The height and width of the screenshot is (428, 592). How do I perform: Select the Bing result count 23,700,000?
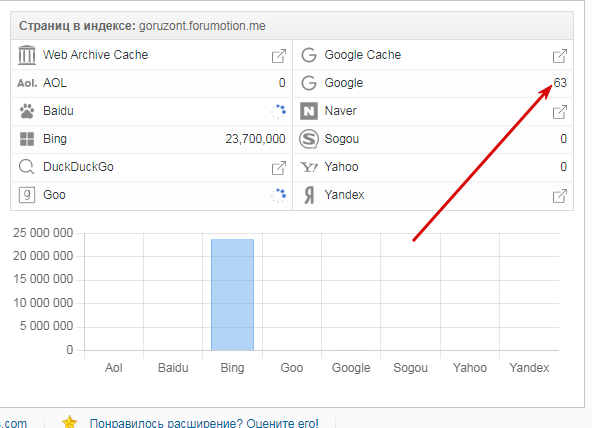coord(255,139)
